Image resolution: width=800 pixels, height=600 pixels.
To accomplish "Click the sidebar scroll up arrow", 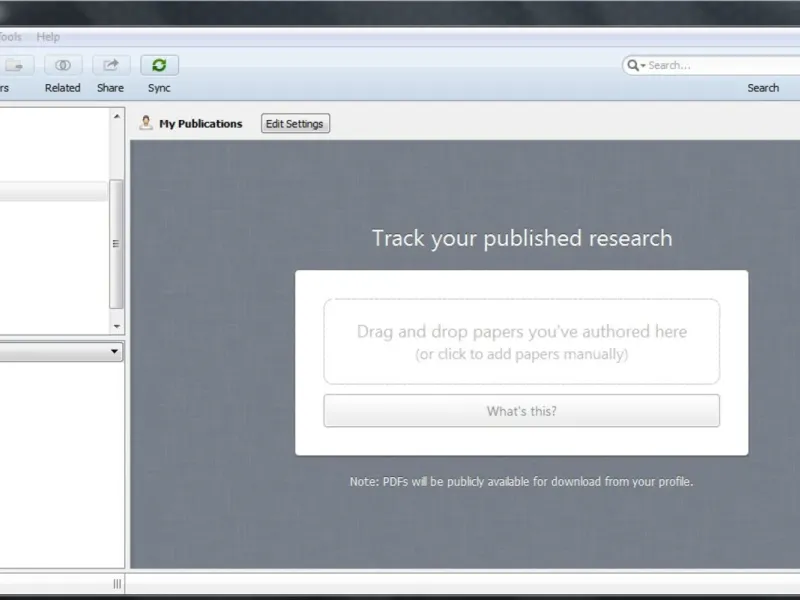I will coord(117,116).
